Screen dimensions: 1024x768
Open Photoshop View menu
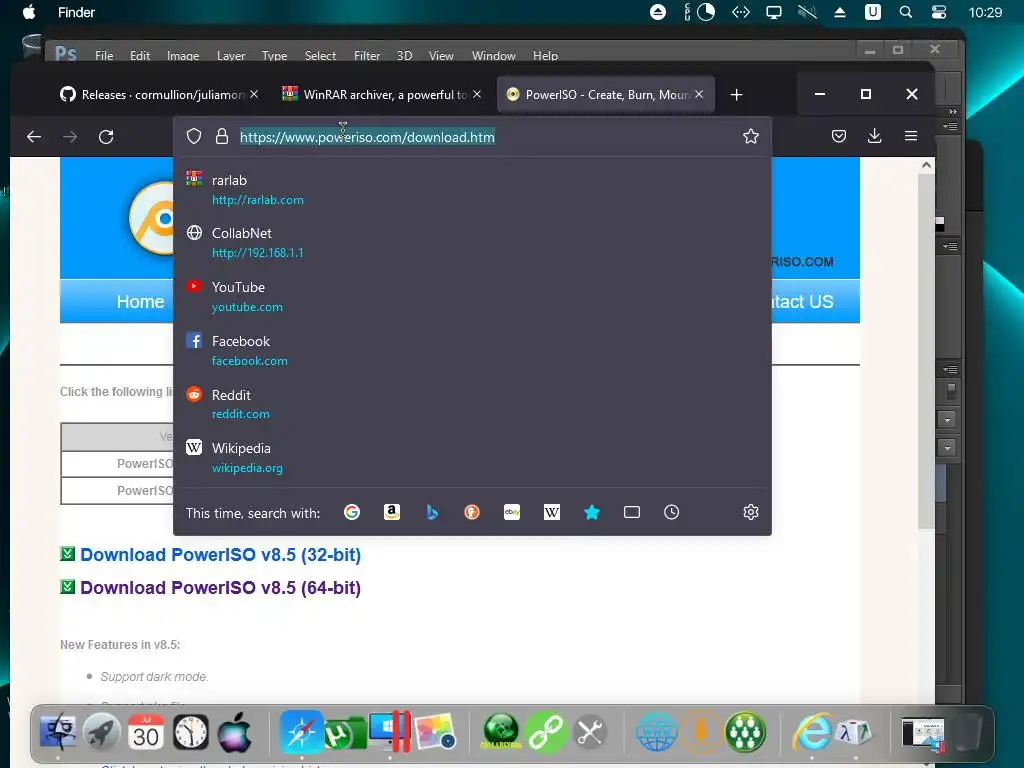coord(441,56)
